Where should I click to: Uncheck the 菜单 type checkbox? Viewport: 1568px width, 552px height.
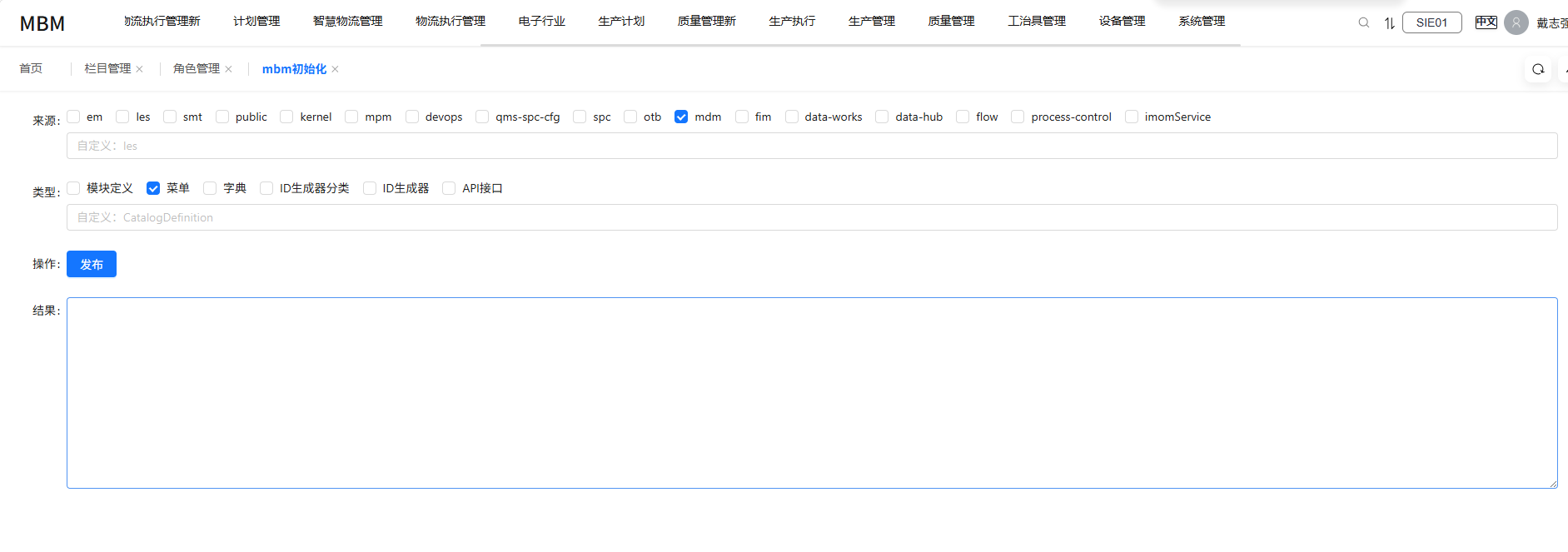153,188
